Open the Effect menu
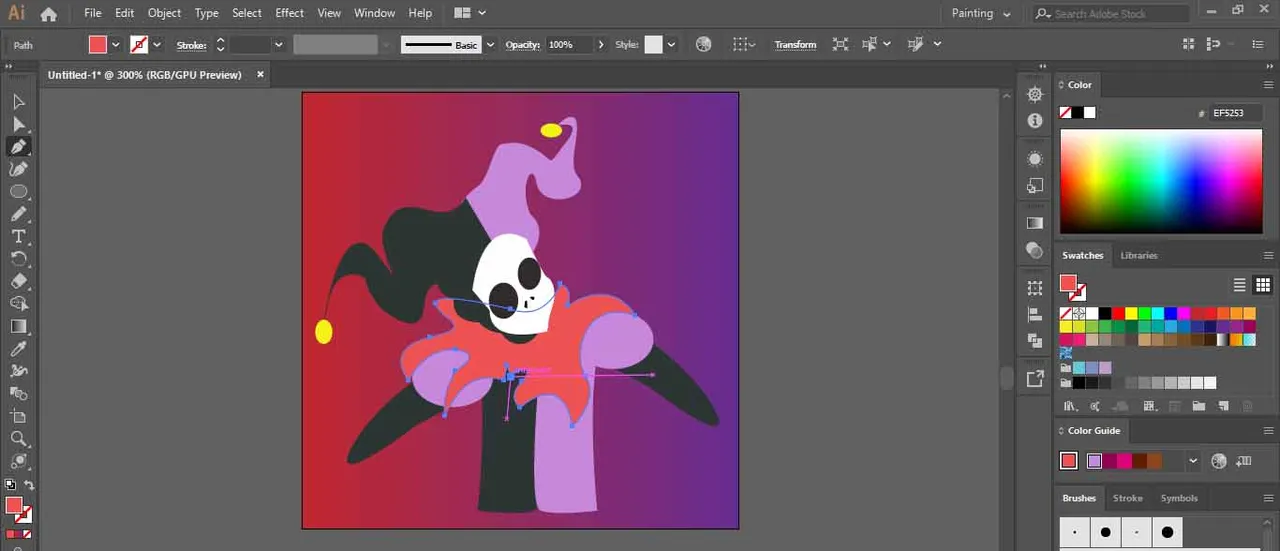This screenshot has height=551, width=1280. [289, 13]
